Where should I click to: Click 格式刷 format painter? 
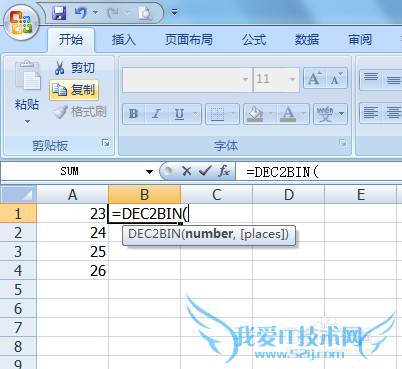tap(80, 112)
